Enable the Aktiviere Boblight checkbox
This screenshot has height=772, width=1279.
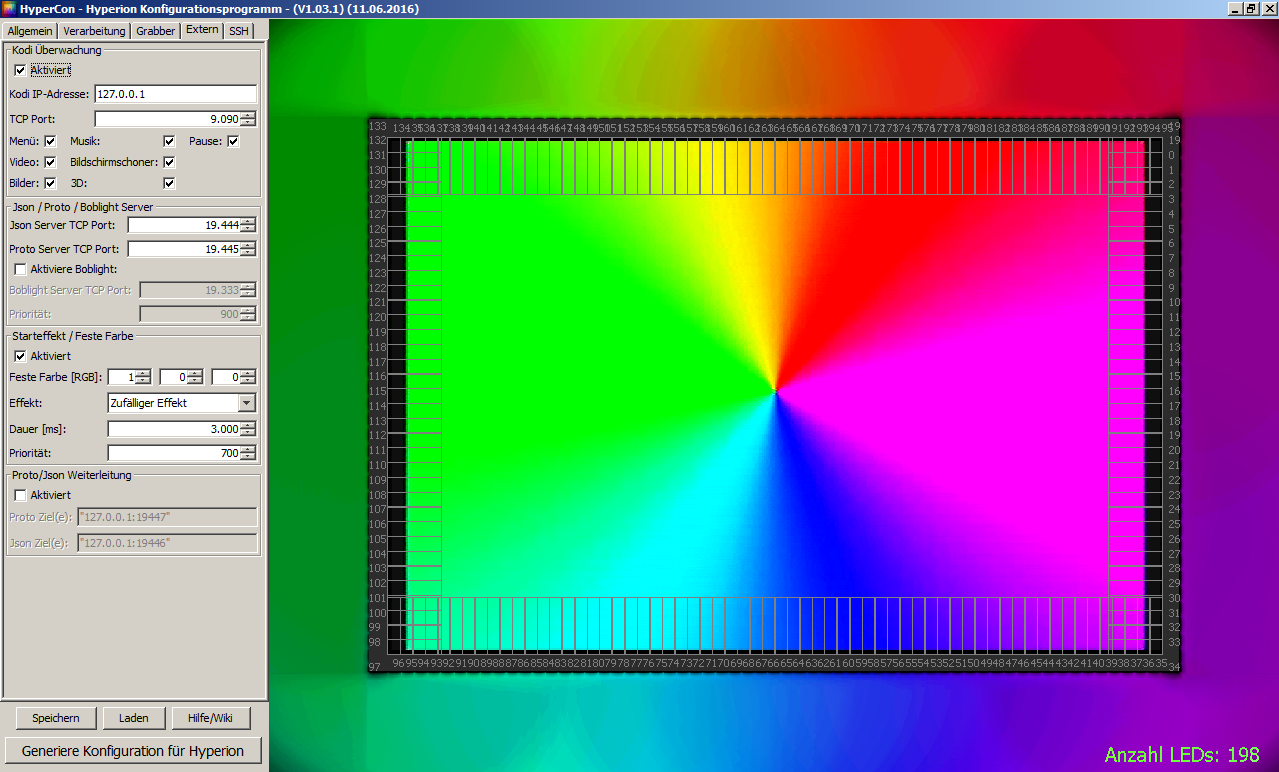point(20,269)
